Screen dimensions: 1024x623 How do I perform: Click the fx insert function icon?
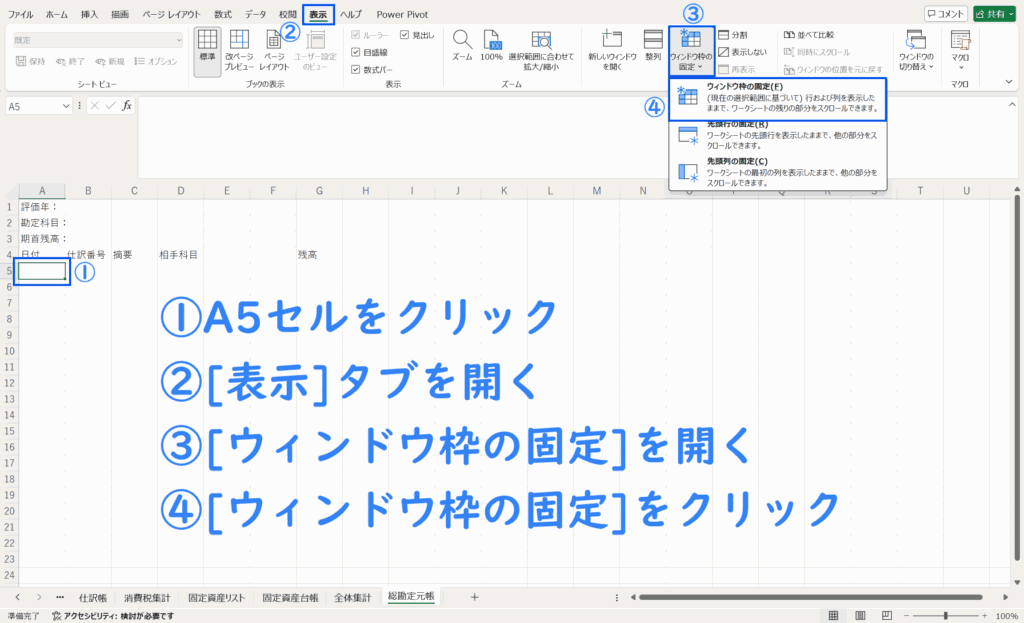(127, 106)
